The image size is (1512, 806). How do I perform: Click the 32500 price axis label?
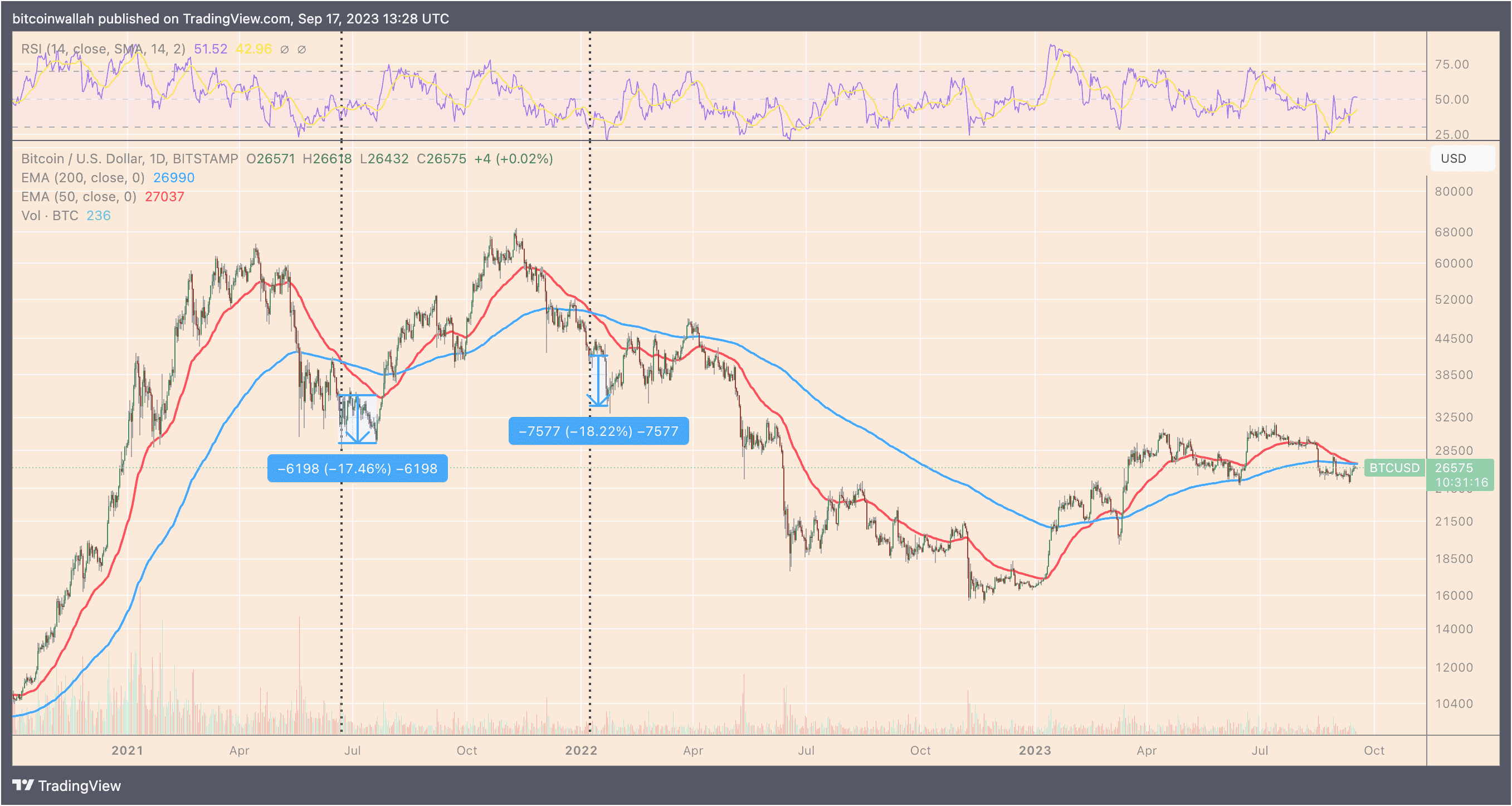click(1454, 417)
